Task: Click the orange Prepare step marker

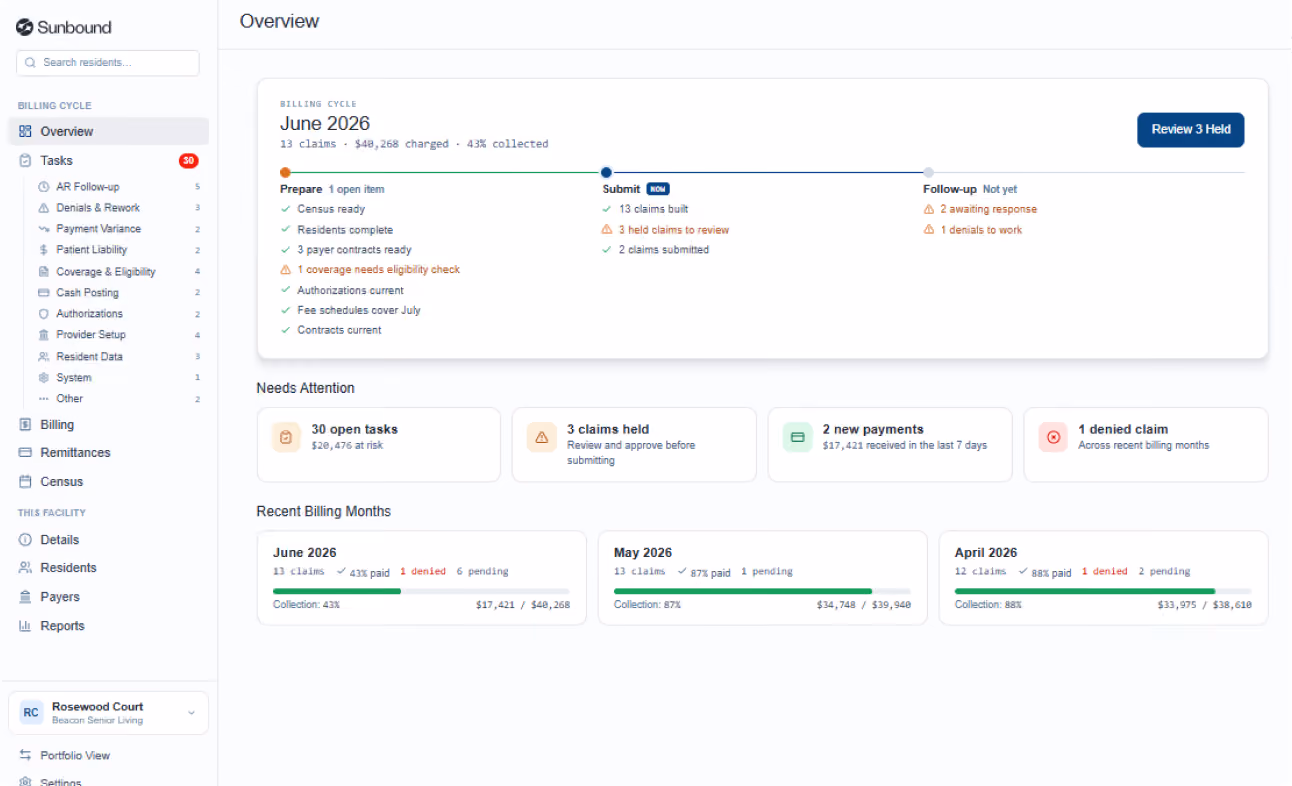Action: tap(285, 172)
